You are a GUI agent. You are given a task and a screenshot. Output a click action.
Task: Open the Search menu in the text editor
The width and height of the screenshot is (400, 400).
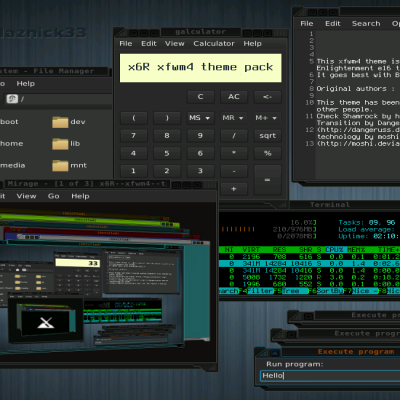366,24
